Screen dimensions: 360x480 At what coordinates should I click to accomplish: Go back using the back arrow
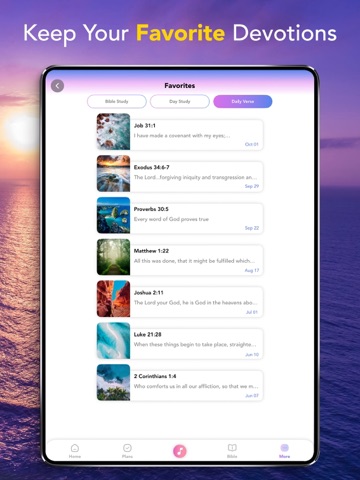[57, 86]
